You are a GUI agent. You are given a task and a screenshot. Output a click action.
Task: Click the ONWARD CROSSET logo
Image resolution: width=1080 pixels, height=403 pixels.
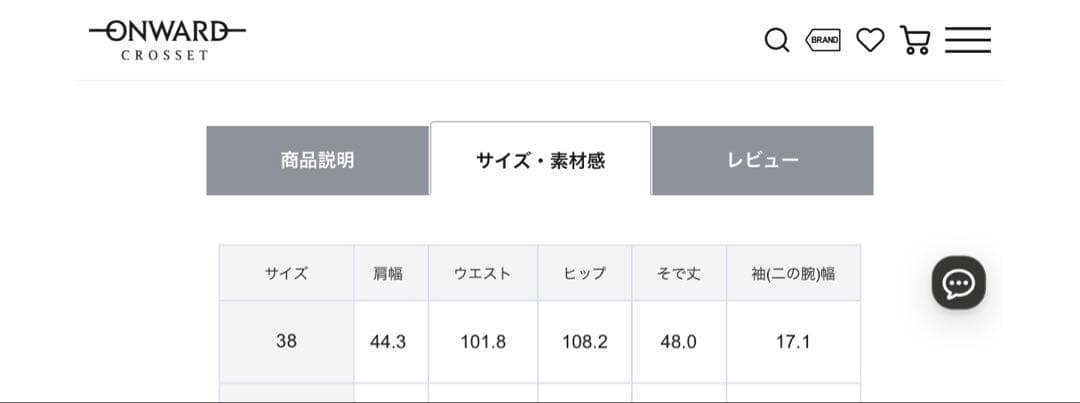pos(166,40)
